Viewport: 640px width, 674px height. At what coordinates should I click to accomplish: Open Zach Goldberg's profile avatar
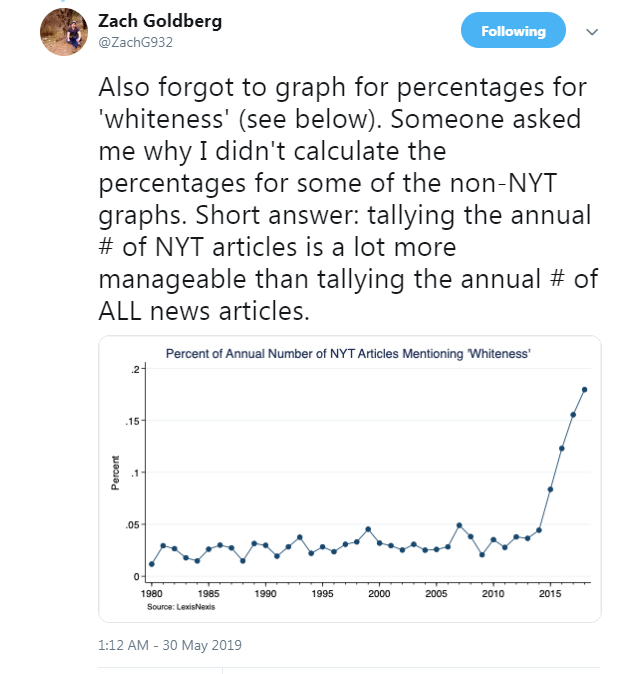[x=64, y=32]
